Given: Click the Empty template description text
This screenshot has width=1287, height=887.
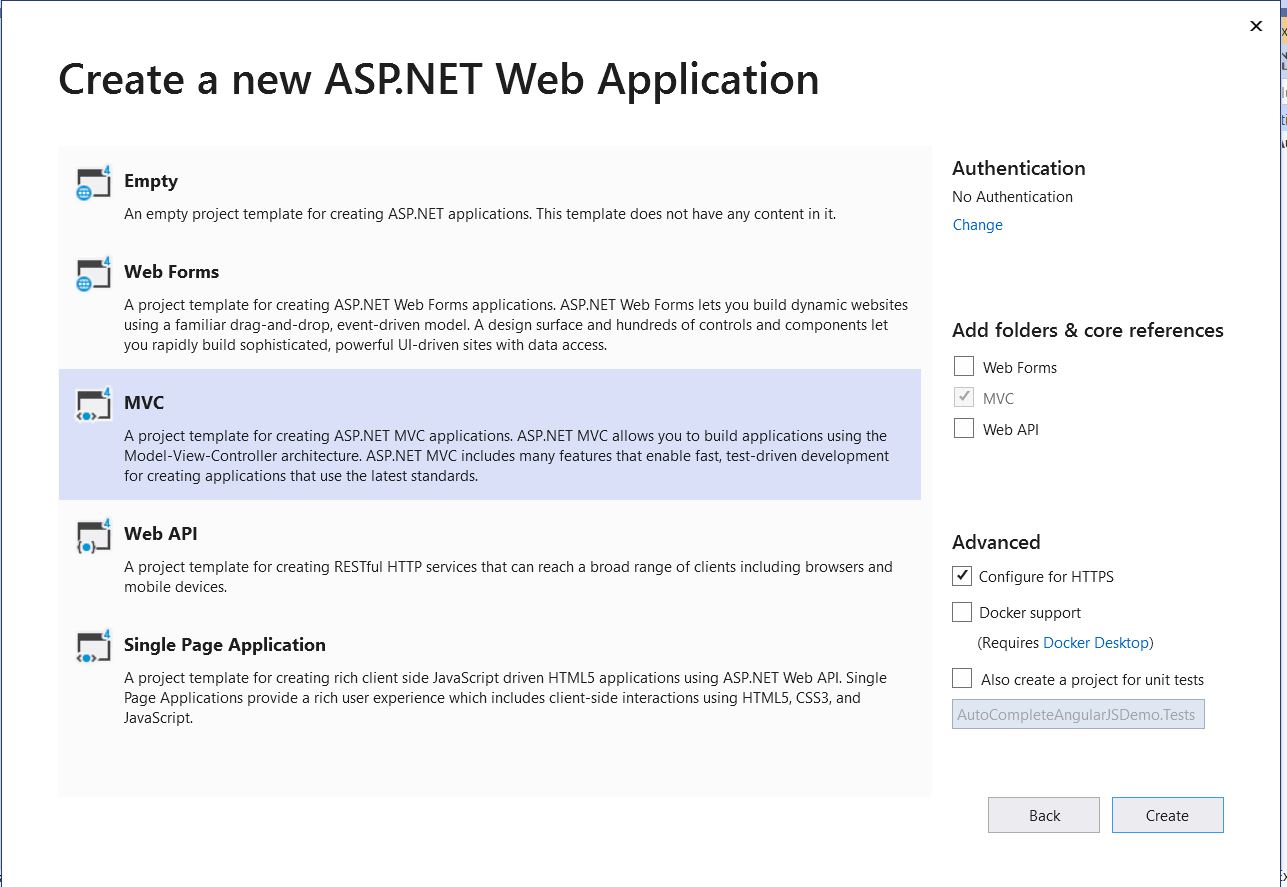Looking at the screenshot, I should click(x=480, y=214).
